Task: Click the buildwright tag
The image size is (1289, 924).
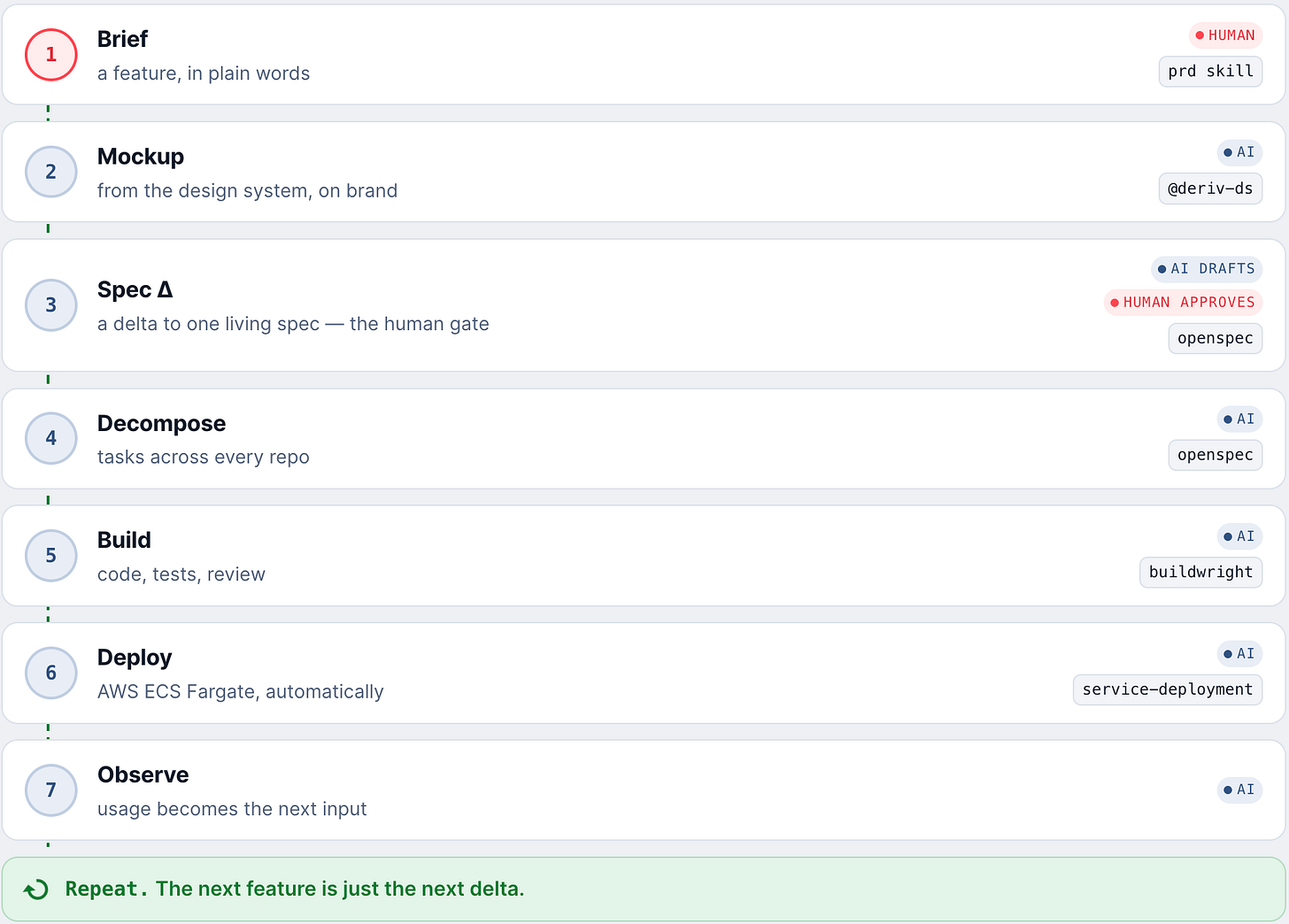Action: (1200, 573)
